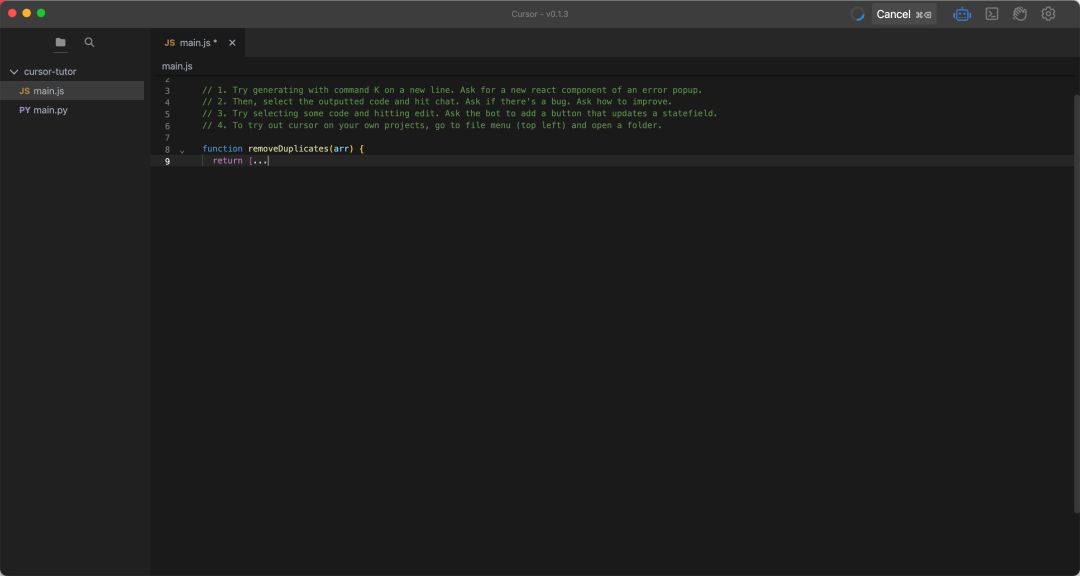Click the waving hand feedback icon
Viewport: 1080px width, 576px height.
tap(1020, 14)
